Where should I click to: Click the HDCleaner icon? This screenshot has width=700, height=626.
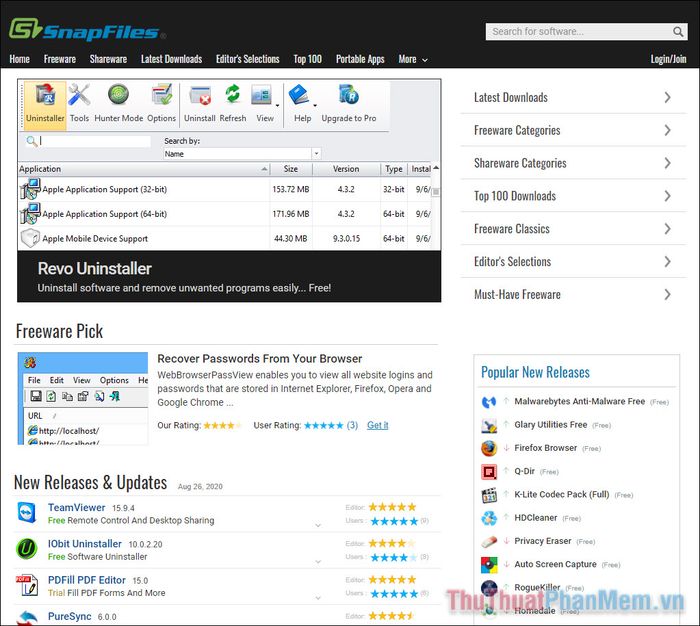489,518
